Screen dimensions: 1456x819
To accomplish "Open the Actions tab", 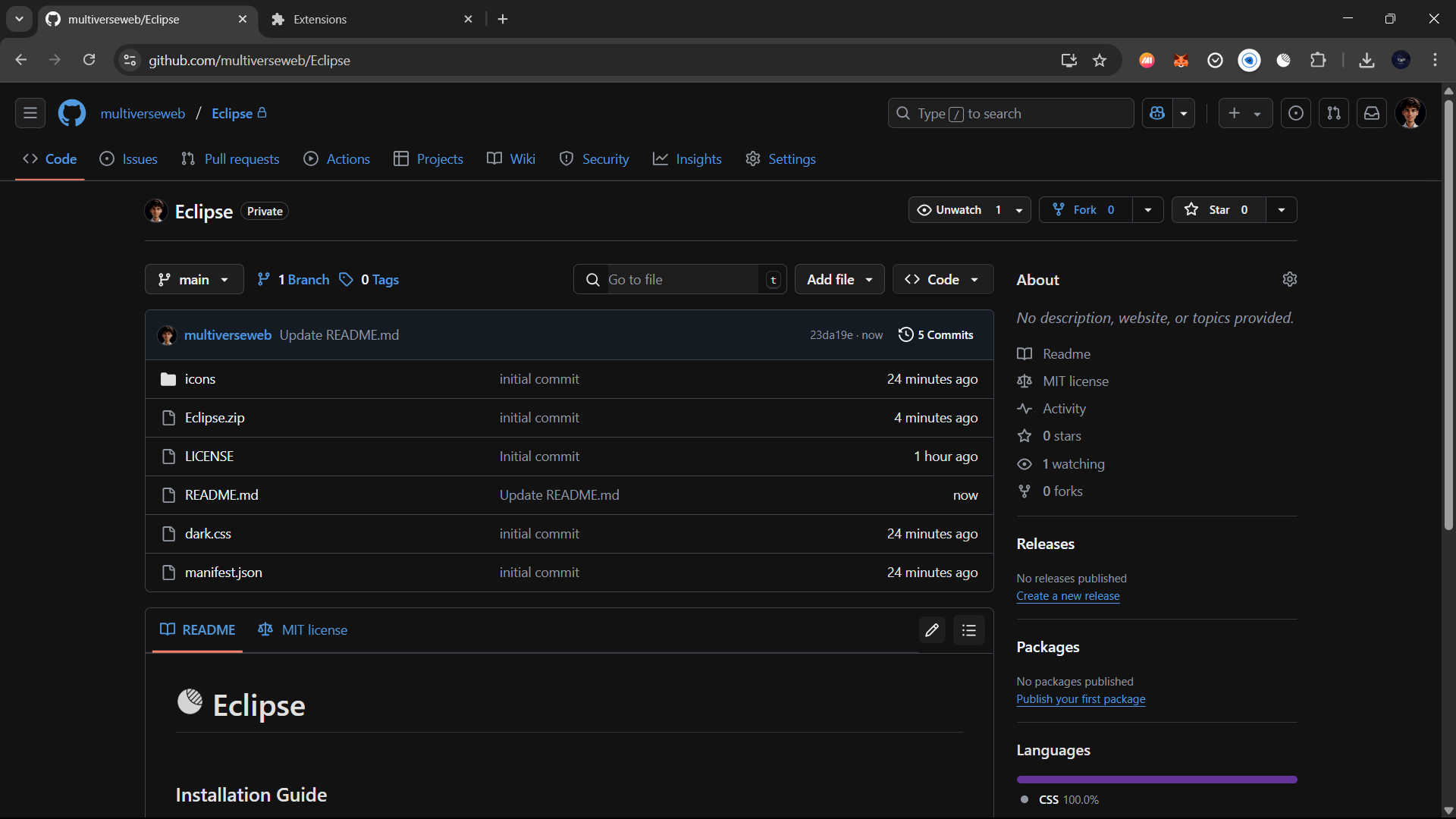I will pos(337,159).
